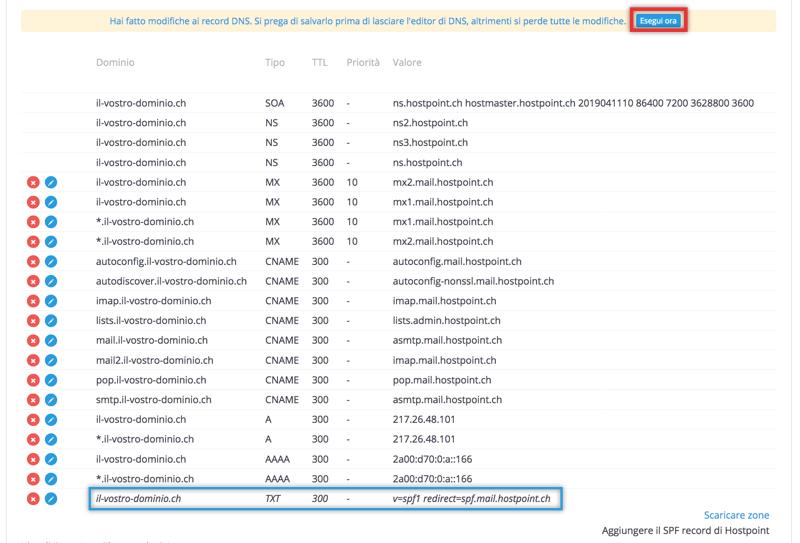Click the Esegui ora button

pyautogui.click(x=658, y=21)
